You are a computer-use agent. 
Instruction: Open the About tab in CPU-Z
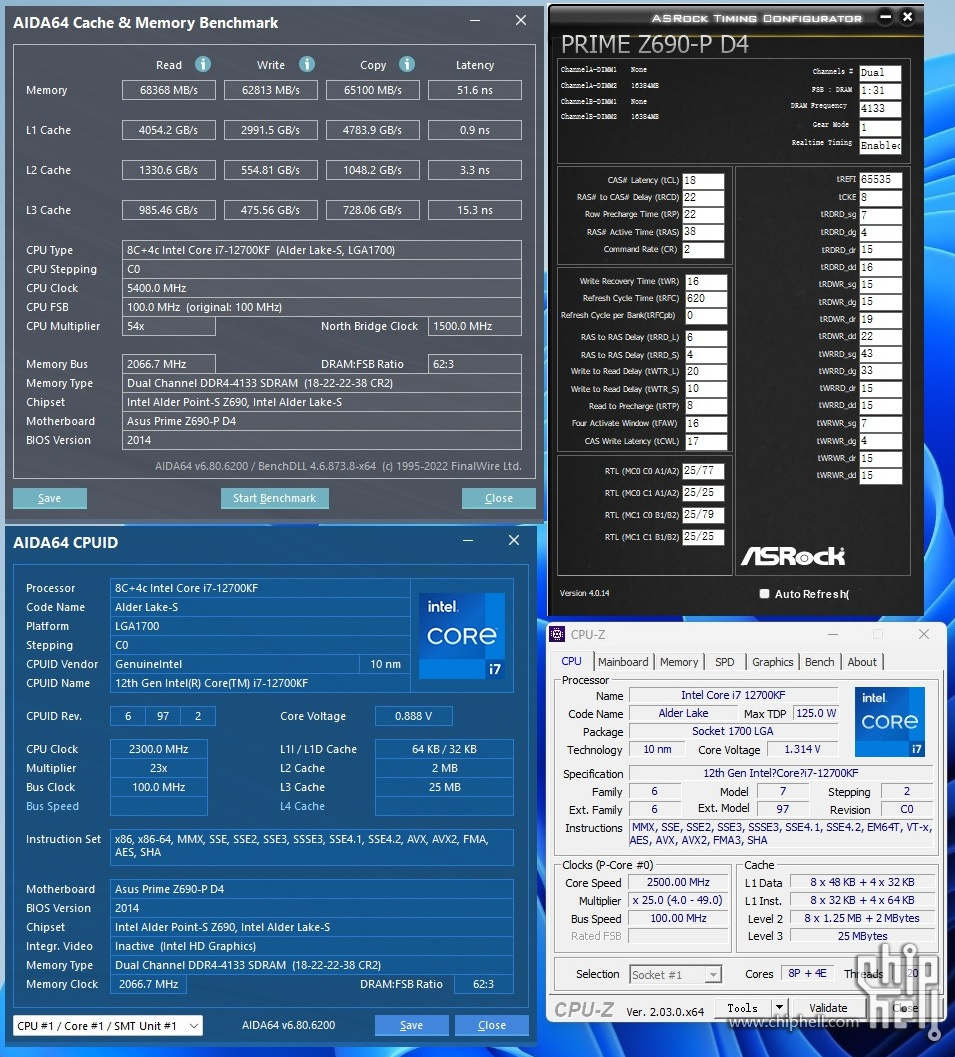[x=862, y=662]
